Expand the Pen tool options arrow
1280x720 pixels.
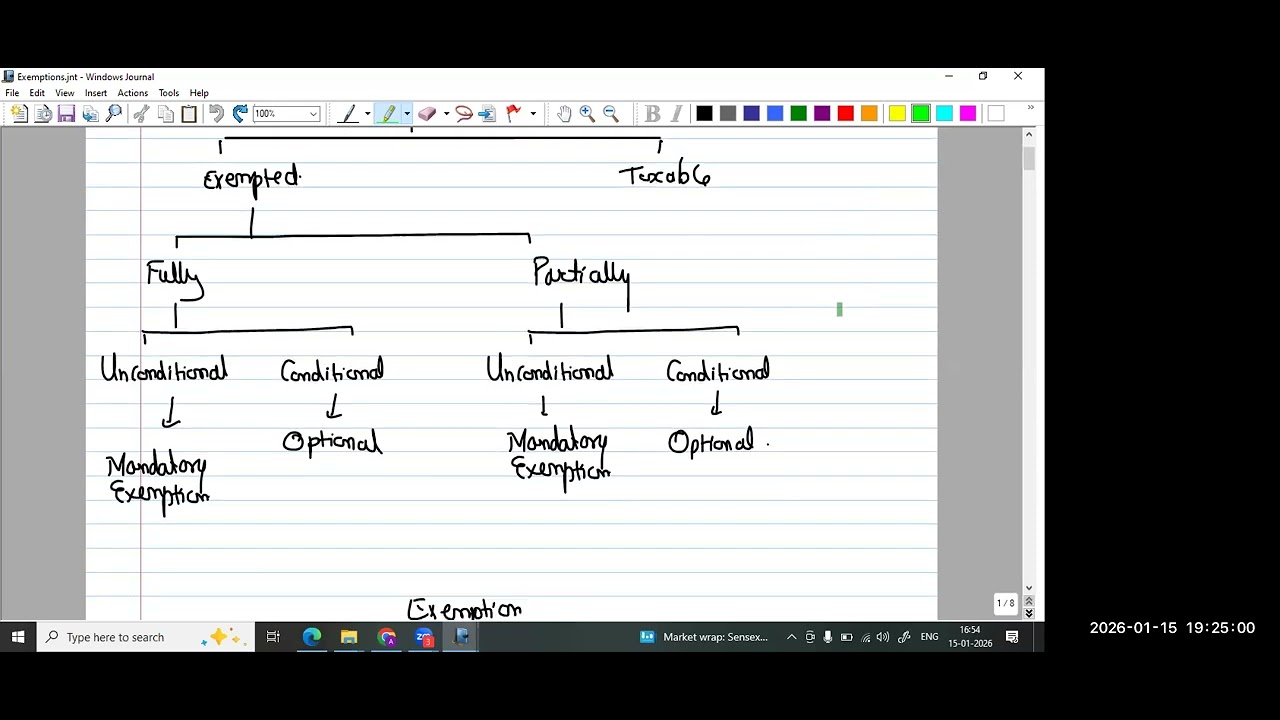(x=367, y=114)
